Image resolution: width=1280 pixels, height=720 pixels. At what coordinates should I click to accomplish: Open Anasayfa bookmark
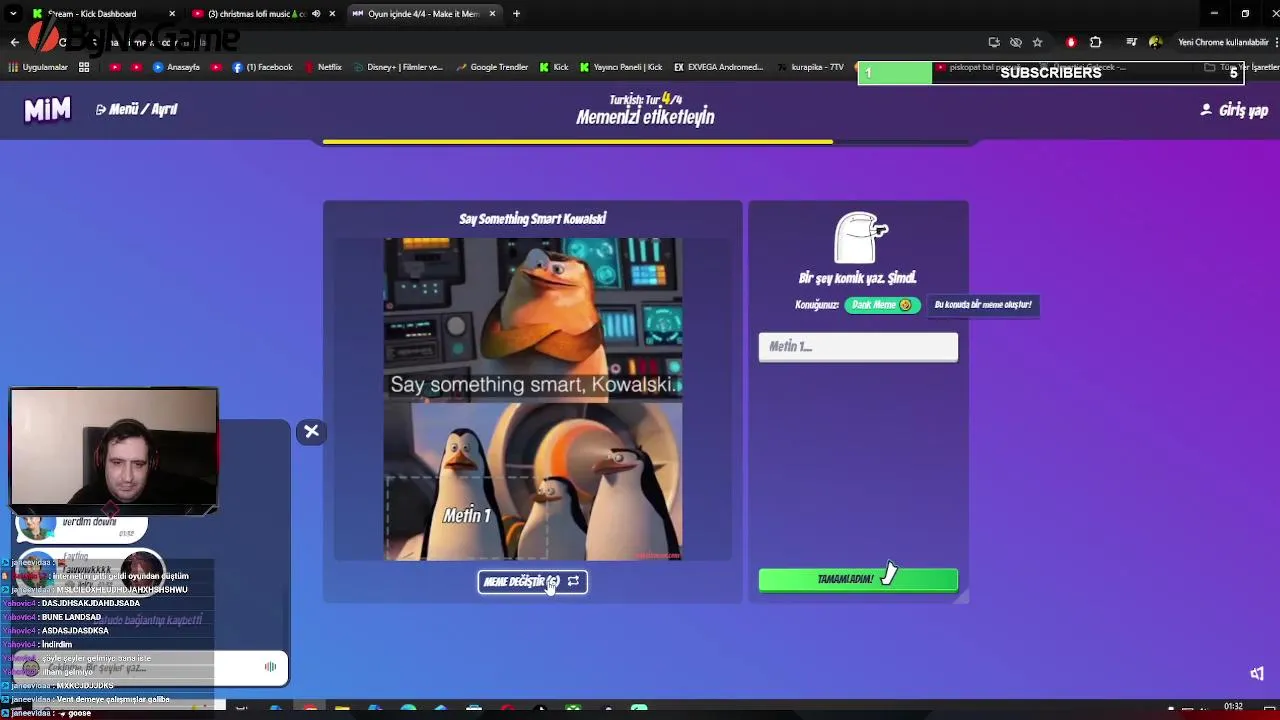coord(176,67)
